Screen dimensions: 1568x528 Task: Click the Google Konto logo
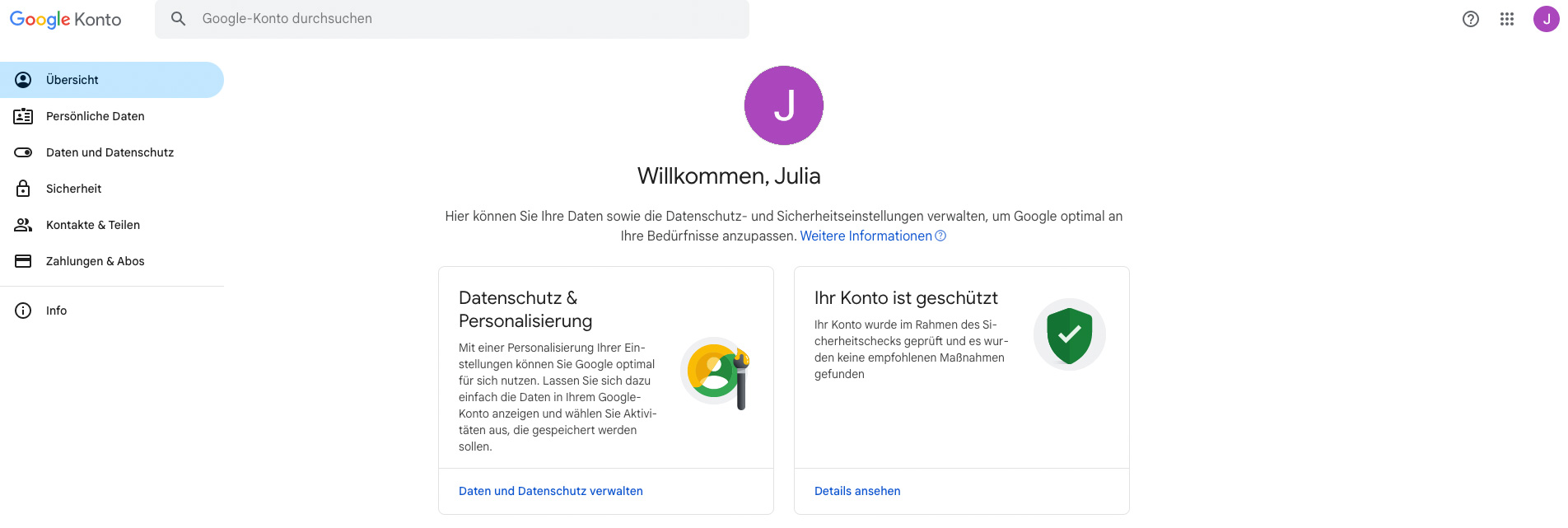pos(65,19)
